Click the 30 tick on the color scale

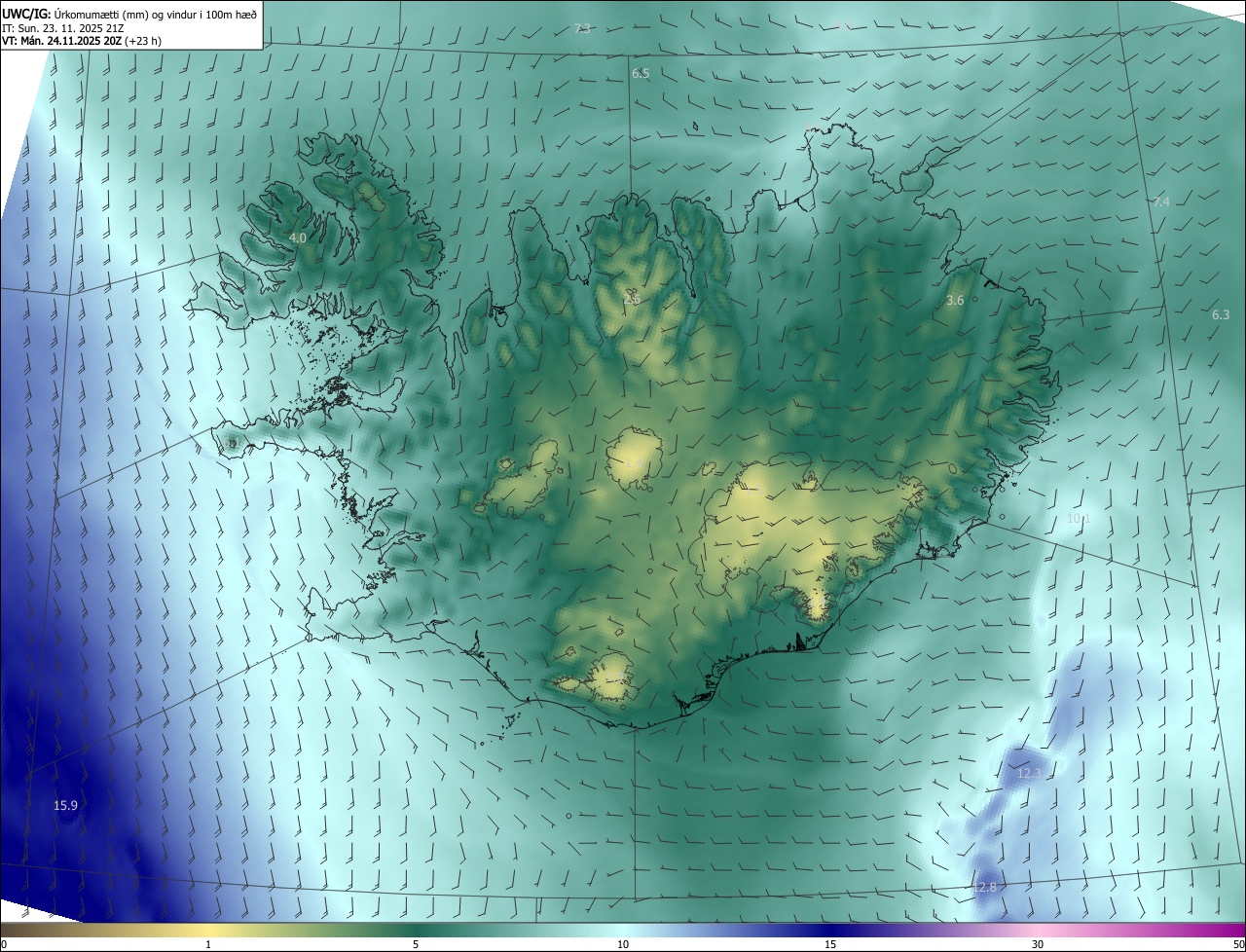(x=1038, y=944)
